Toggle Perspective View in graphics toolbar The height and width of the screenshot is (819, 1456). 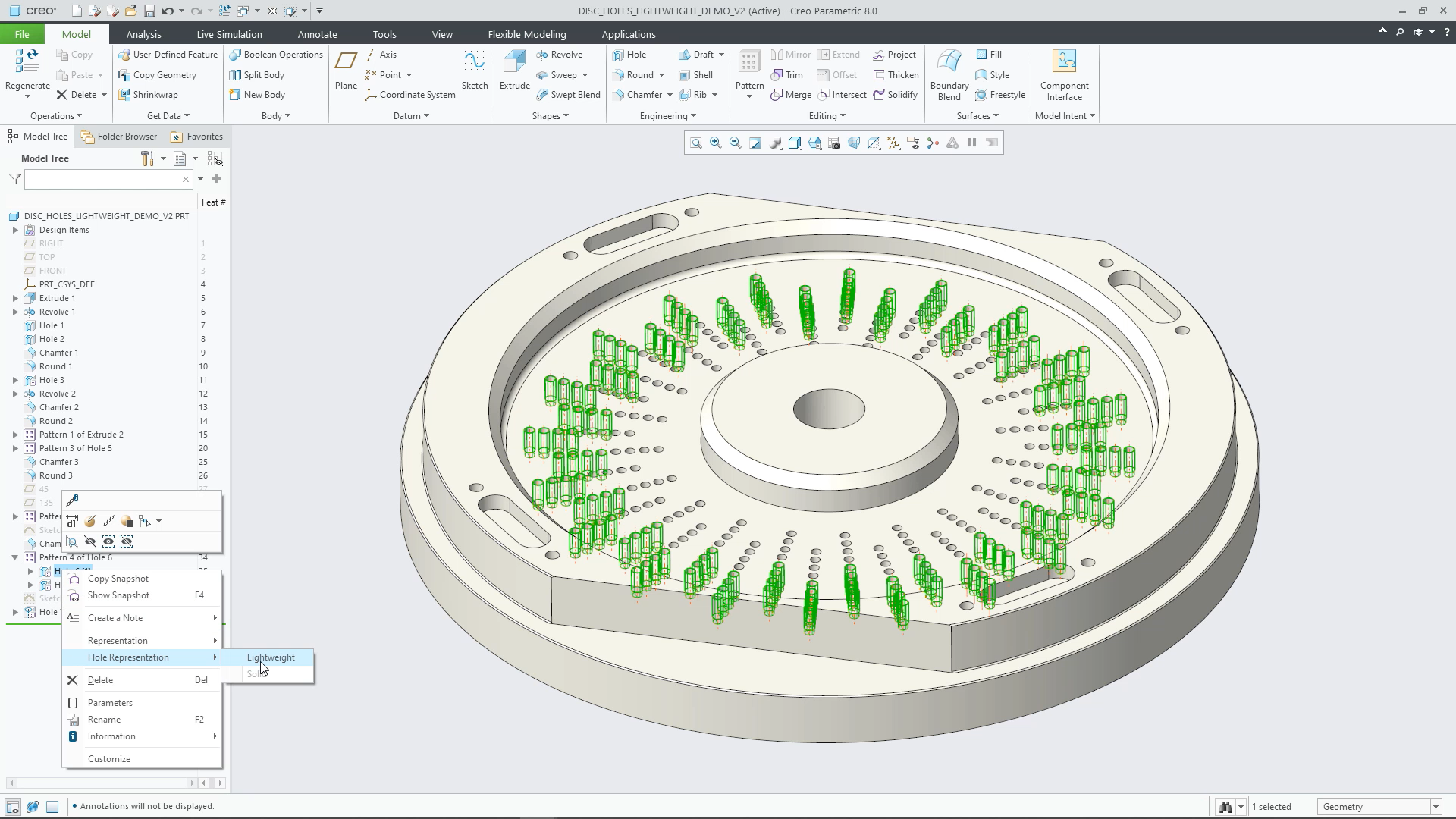coord(854,143)
